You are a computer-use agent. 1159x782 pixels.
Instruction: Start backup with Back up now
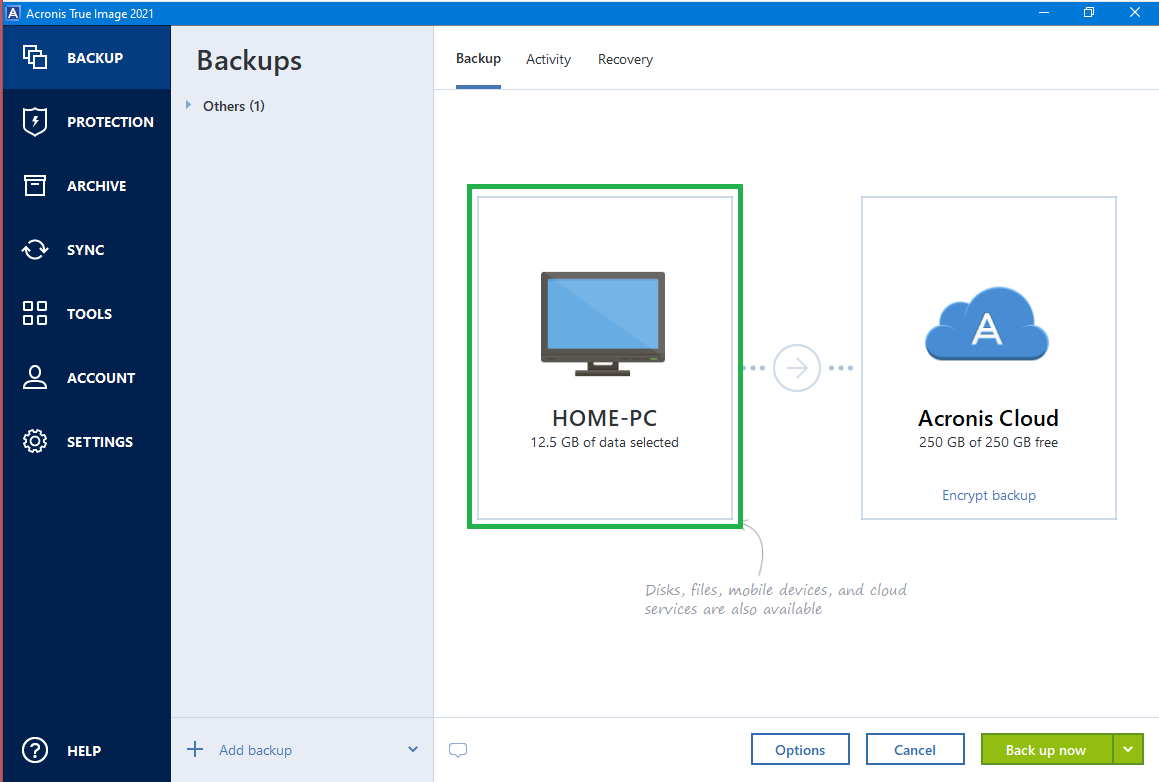click(x=1046, y=748)
